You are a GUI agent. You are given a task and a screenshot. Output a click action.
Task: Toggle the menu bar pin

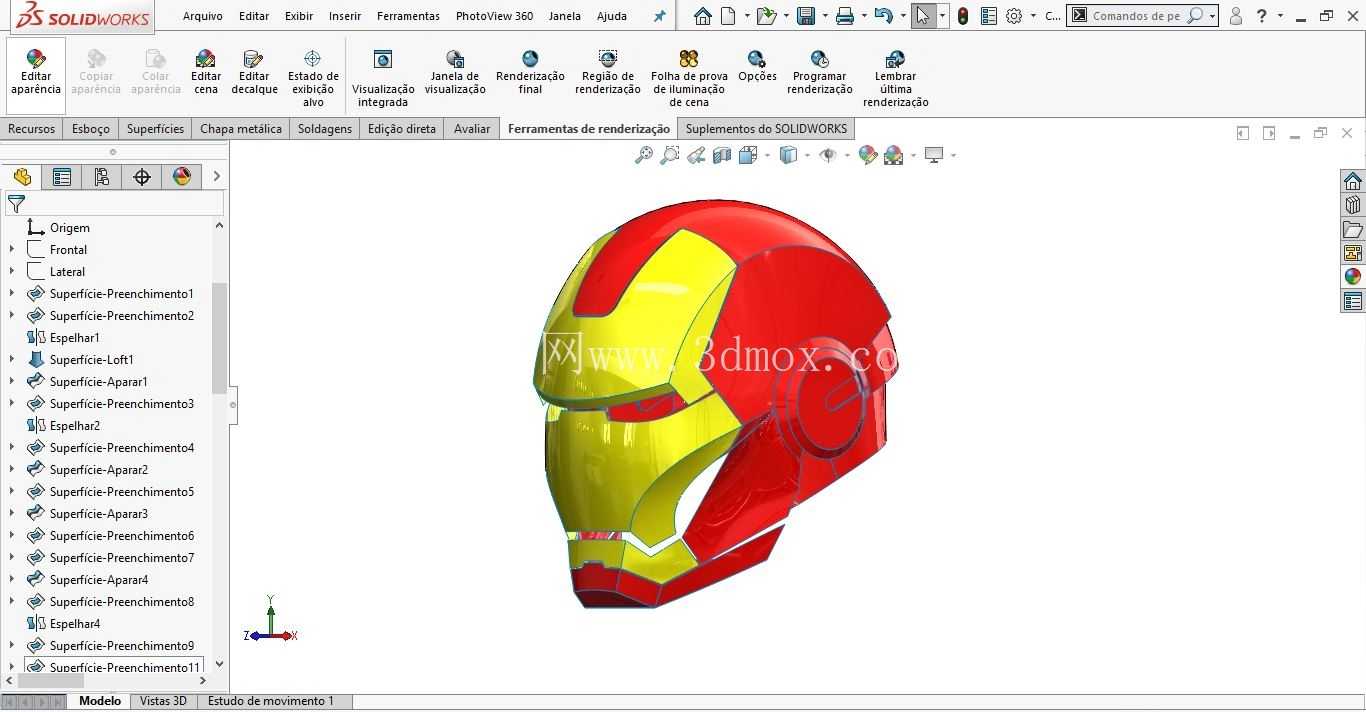tap(659, 16)
